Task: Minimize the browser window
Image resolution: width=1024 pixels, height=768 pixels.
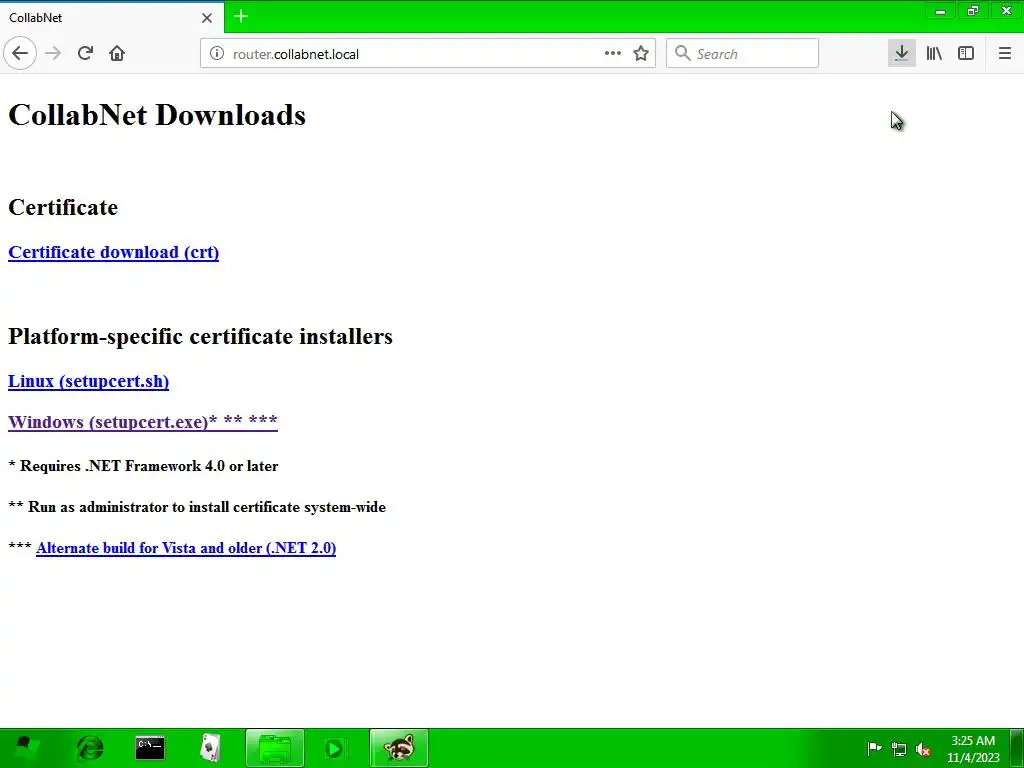Action: pos(940,11)
